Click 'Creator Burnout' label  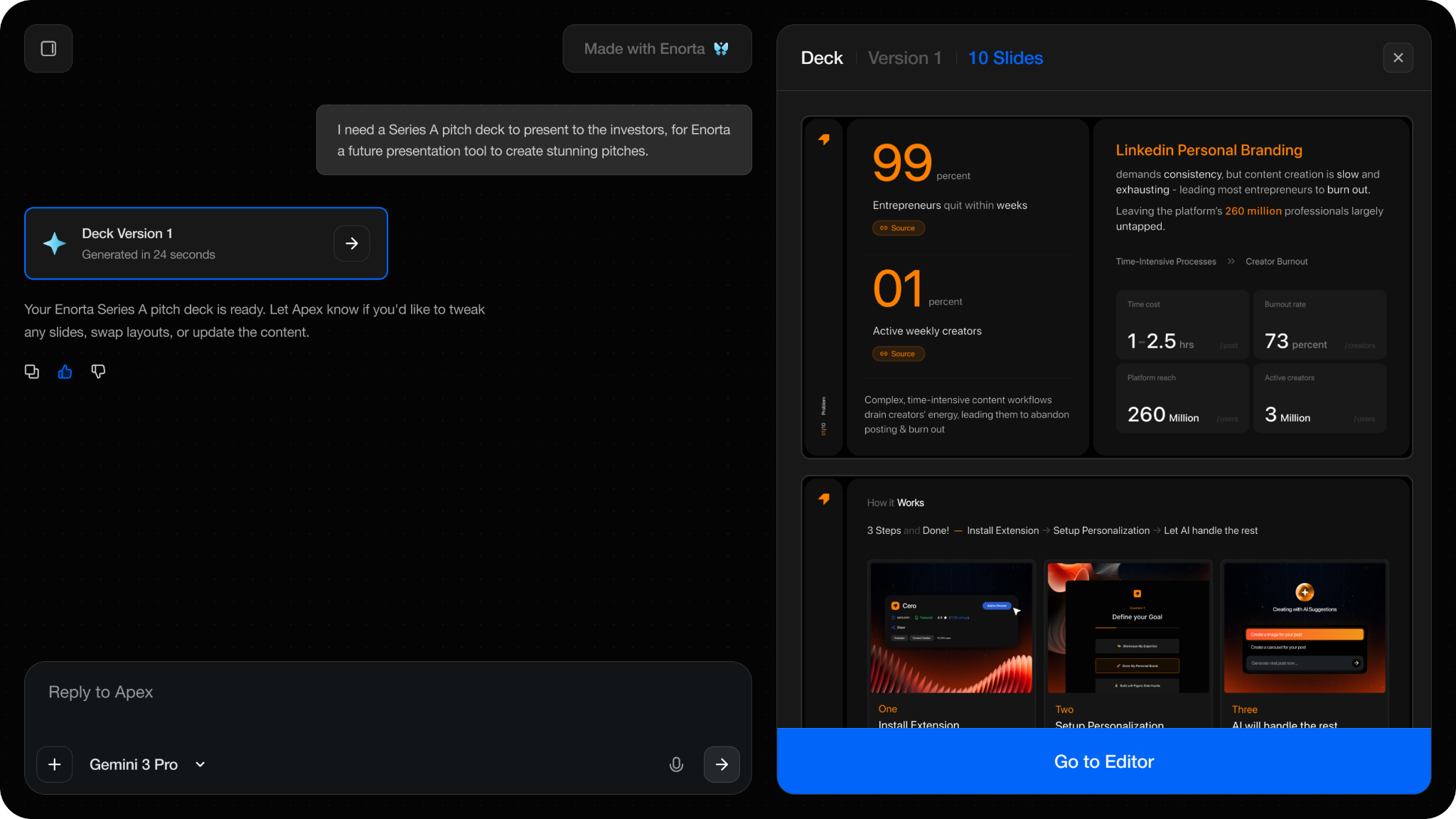1276,262
